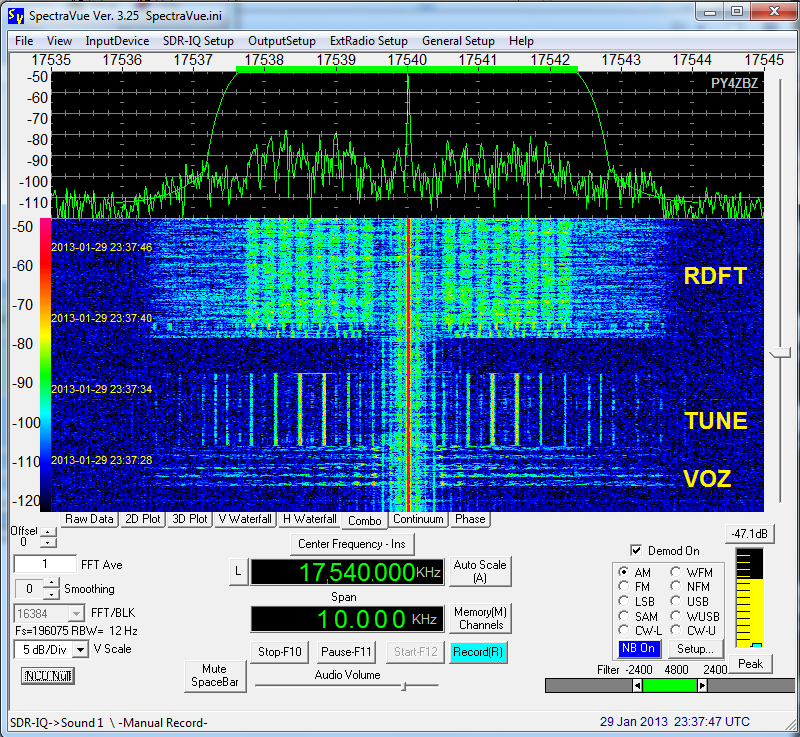Open the V Scale 5 dB/Div dropdown

point(80,649)
